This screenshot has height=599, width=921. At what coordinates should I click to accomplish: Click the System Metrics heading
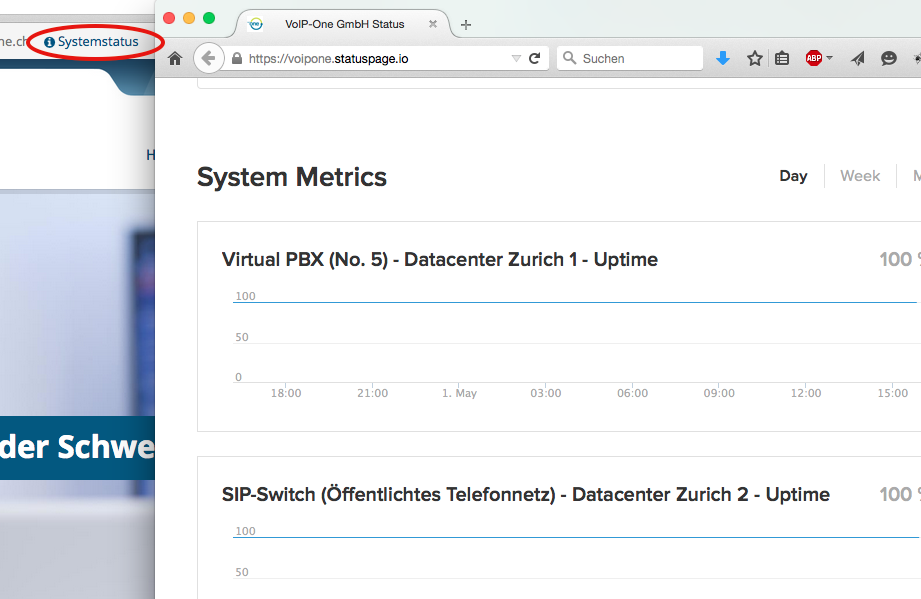pyautogui.click(x=292, y=177)
